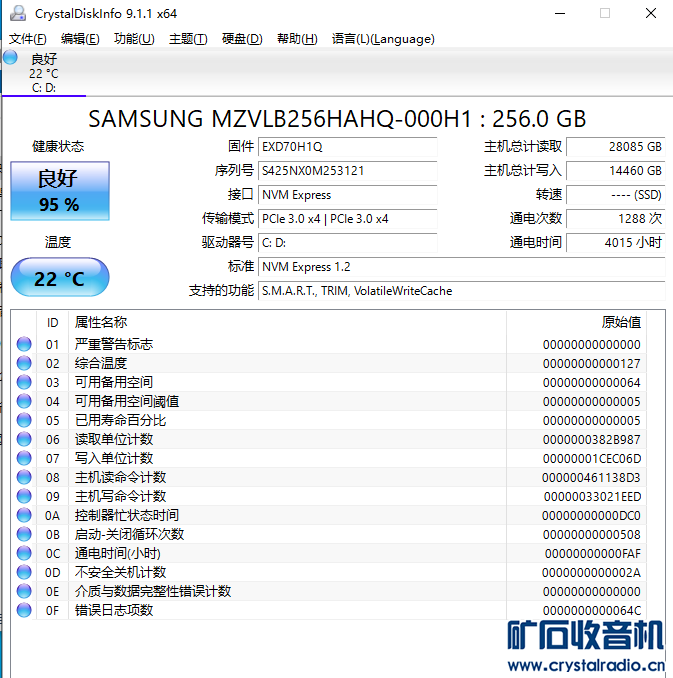Click the status orb for row 0E 介质与数据完整性错误计数

click(24, 592)
